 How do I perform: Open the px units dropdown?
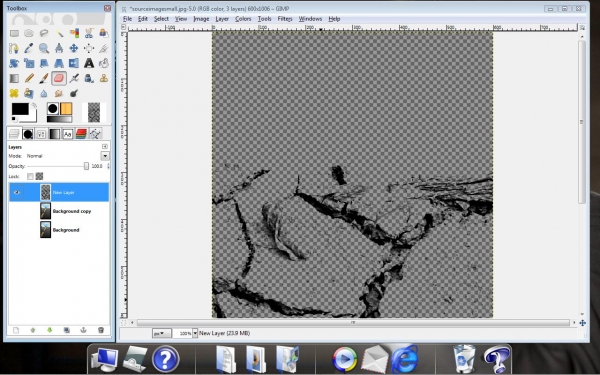pos(161,333)
